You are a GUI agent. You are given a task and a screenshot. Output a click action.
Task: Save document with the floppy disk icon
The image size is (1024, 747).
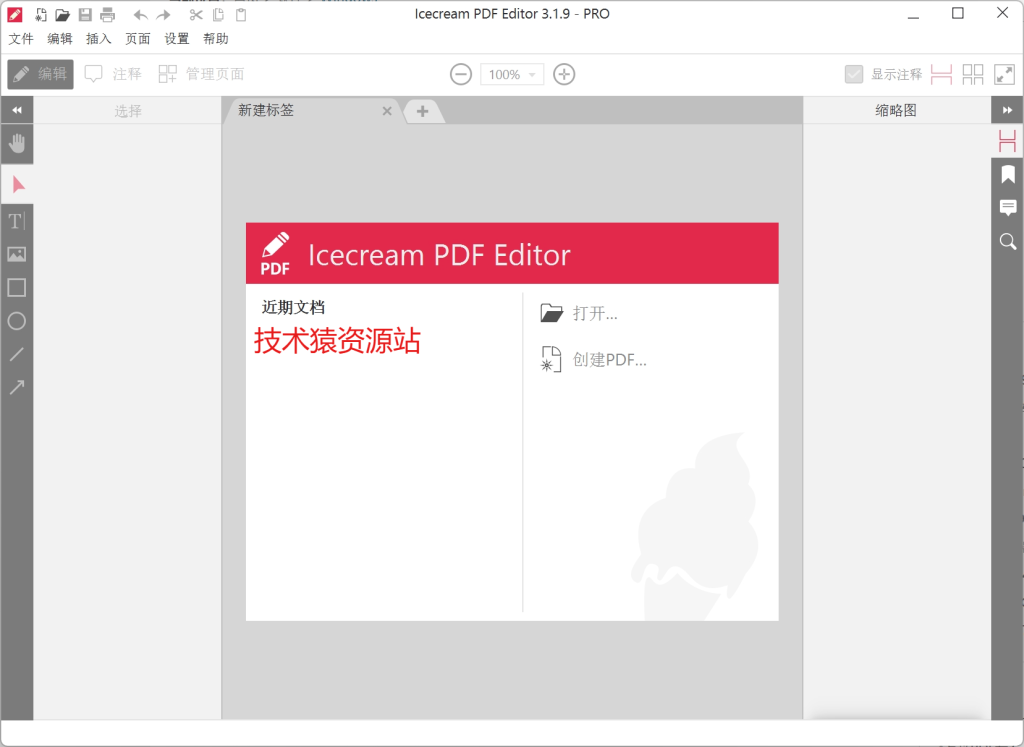click(x=85, y=14)
